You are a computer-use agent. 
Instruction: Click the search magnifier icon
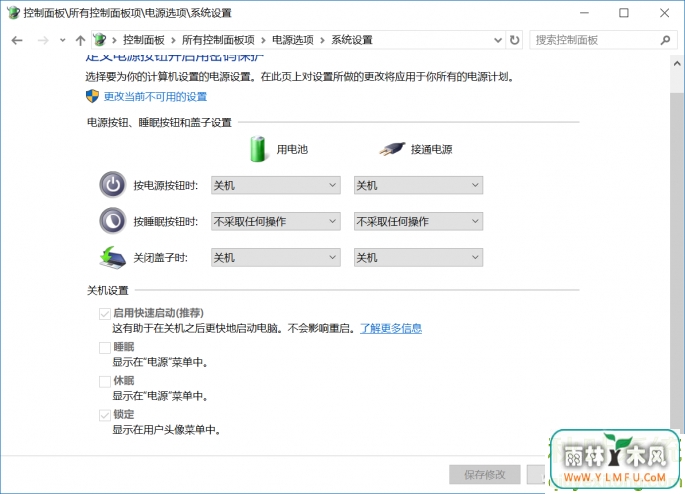click(x=665, y=40)
